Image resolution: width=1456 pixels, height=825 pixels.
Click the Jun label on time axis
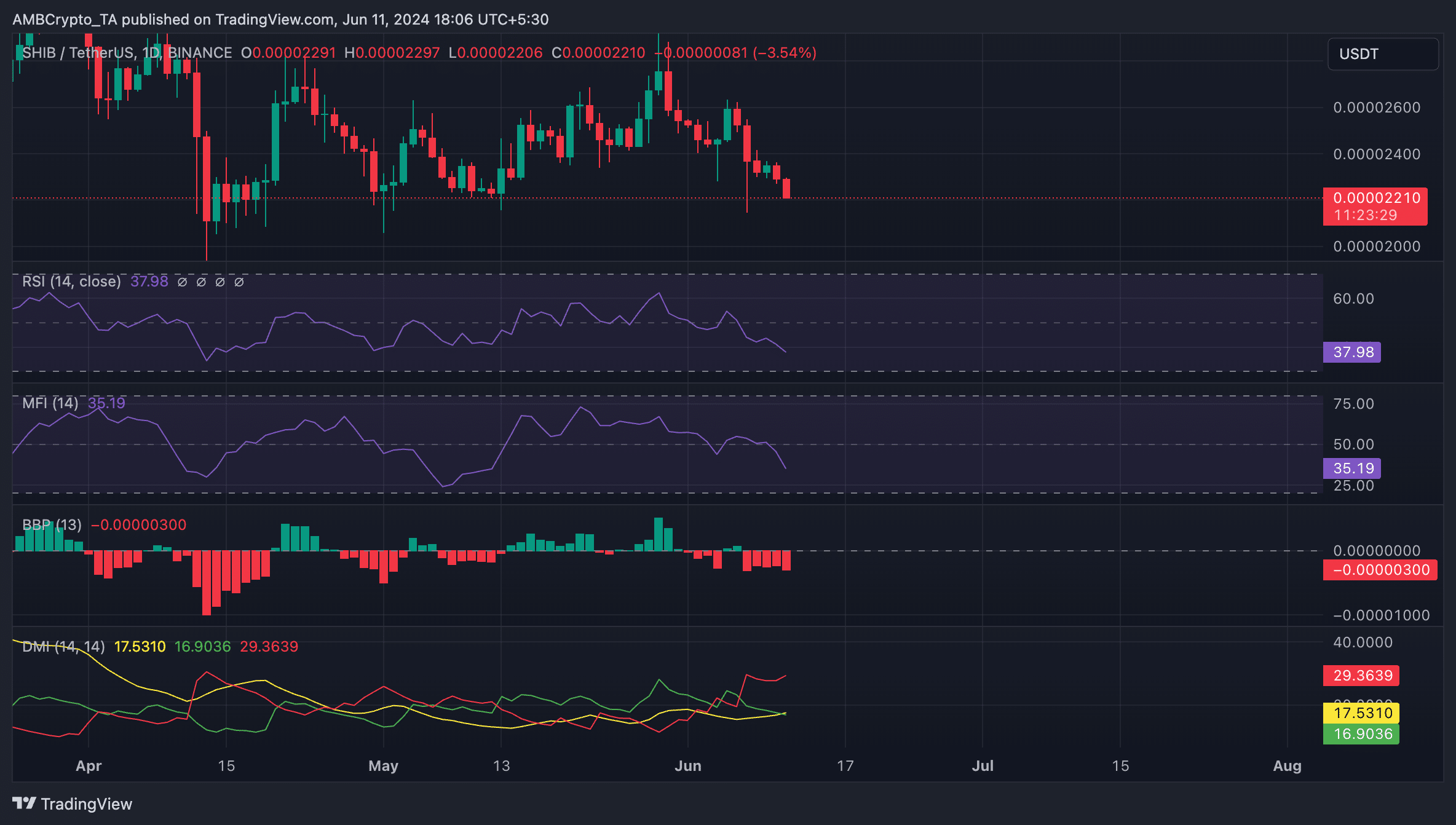688,766
